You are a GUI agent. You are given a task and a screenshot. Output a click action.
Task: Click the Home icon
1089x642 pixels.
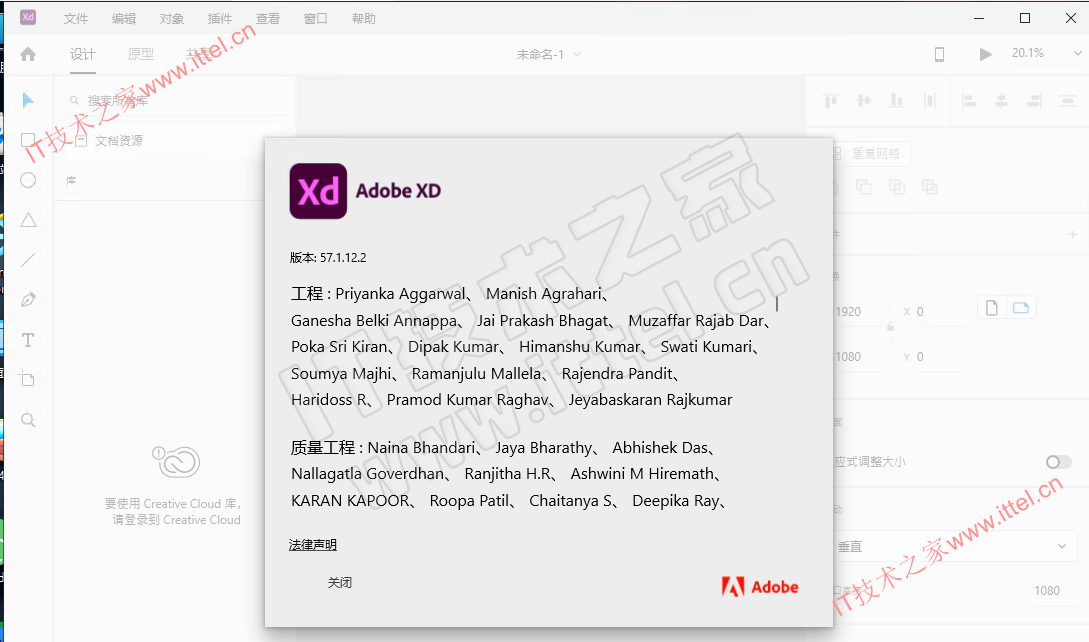pyautogui.click(x=28, y=54)
